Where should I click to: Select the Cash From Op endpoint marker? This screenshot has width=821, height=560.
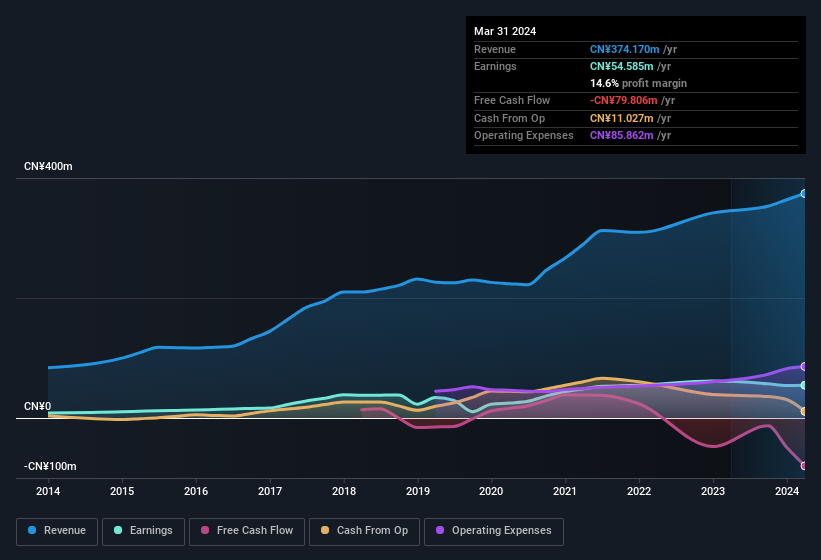803,411
